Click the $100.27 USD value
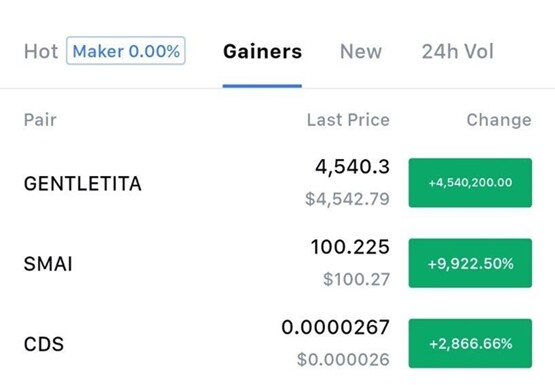The height and width of the screenshot is (385, 555). [x=356, y=279]
